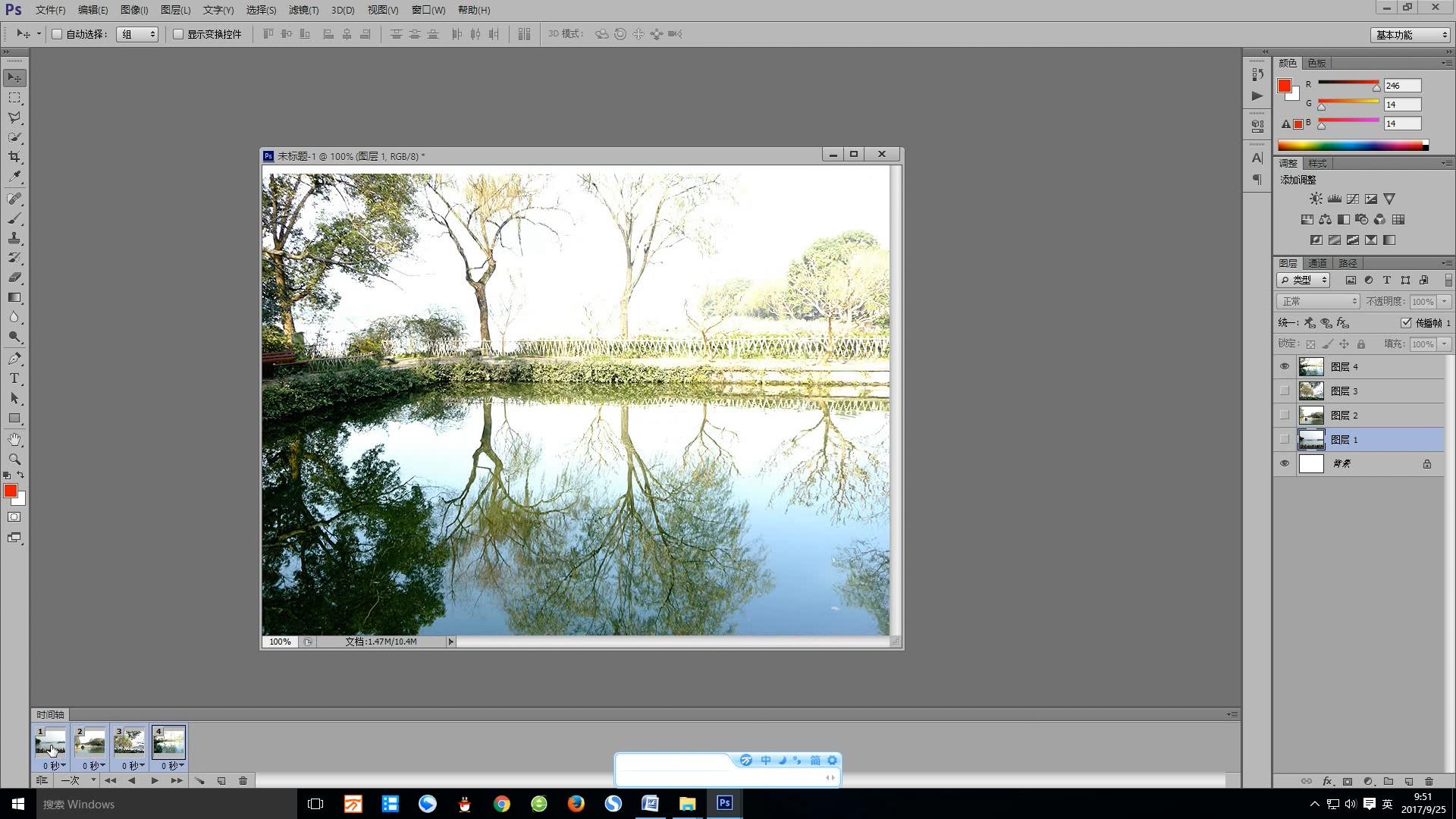Select the Zoom tool

14,460
